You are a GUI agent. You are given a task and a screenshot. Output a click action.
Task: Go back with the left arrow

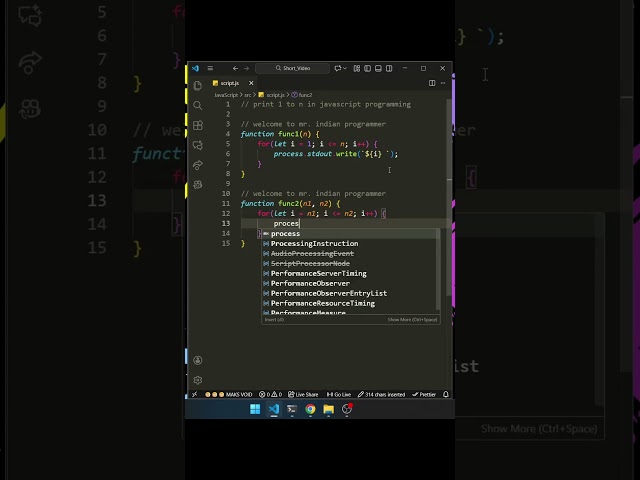(x=236, y=68)
